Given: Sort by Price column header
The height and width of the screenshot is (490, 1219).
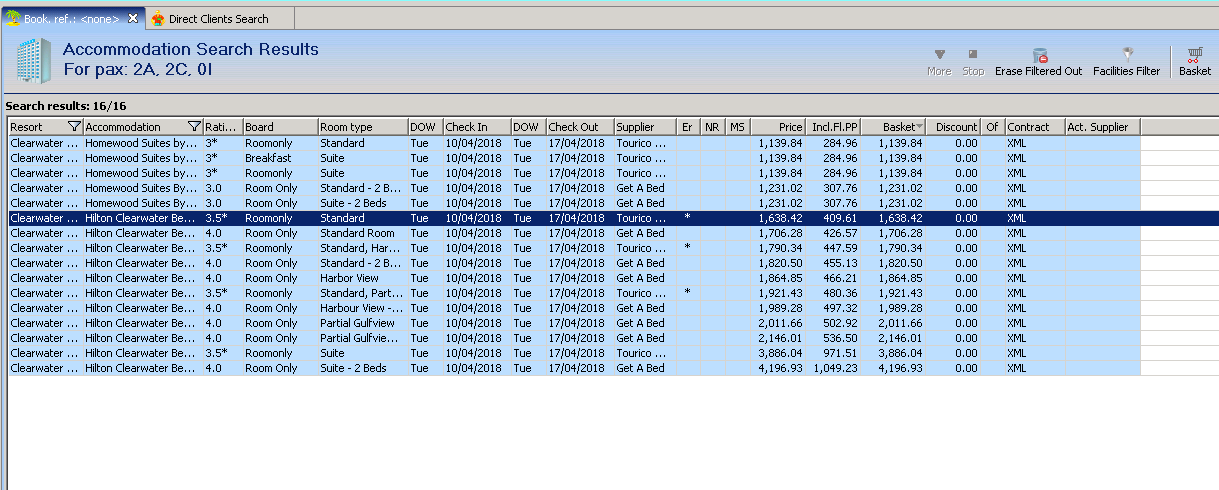Looking at the screenshot, I should 778,127.
